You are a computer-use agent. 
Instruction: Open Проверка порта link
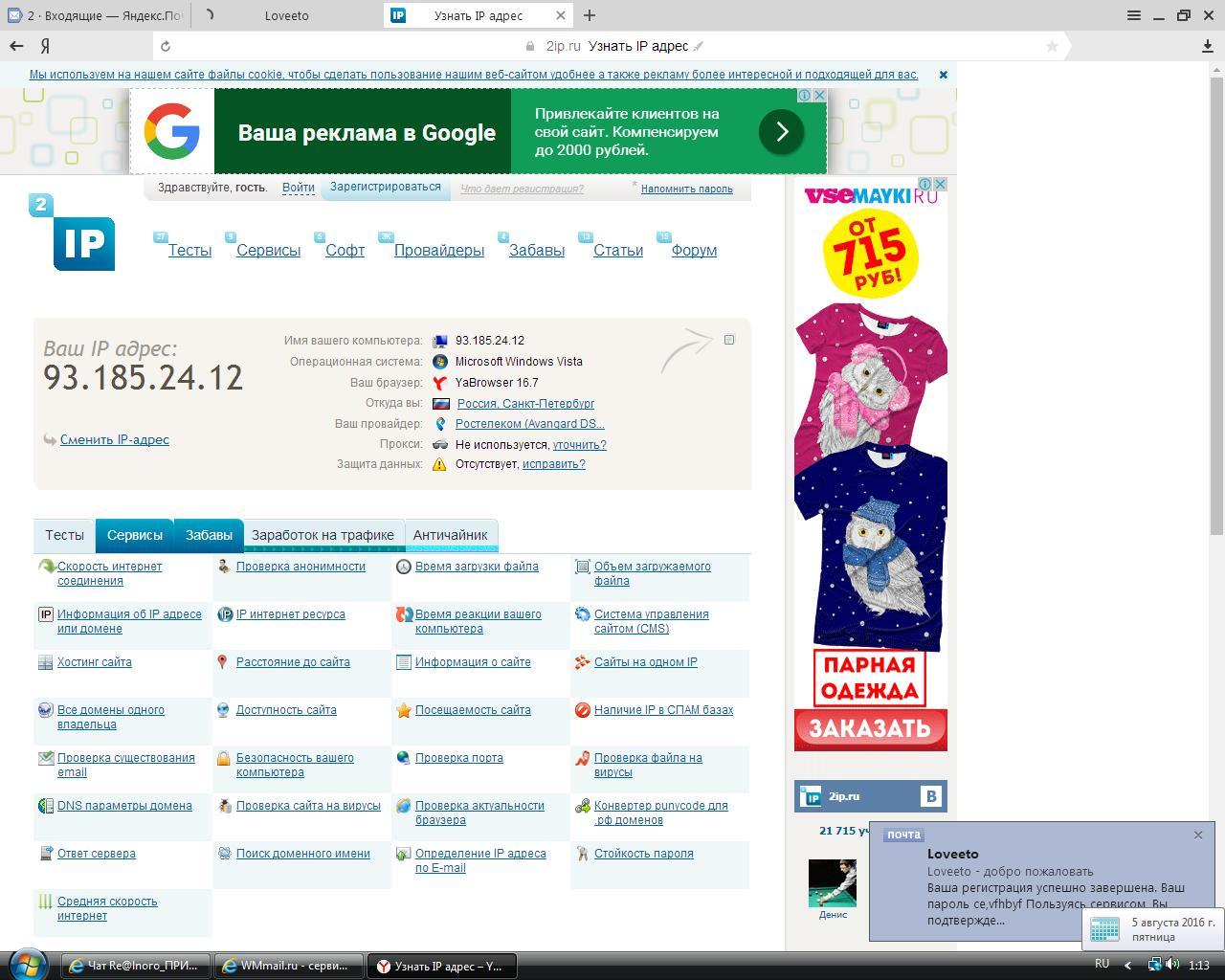point(459,758)
